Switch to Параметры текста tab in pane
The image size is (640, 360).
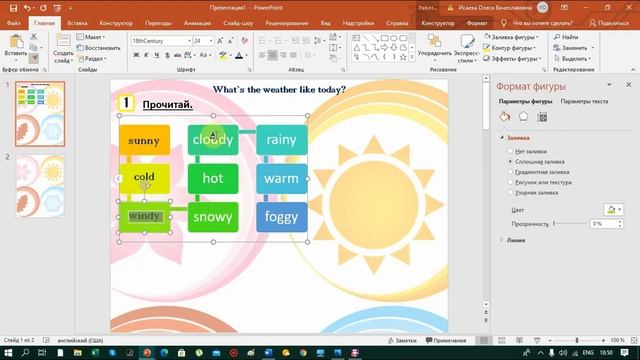tap(584, 101)
